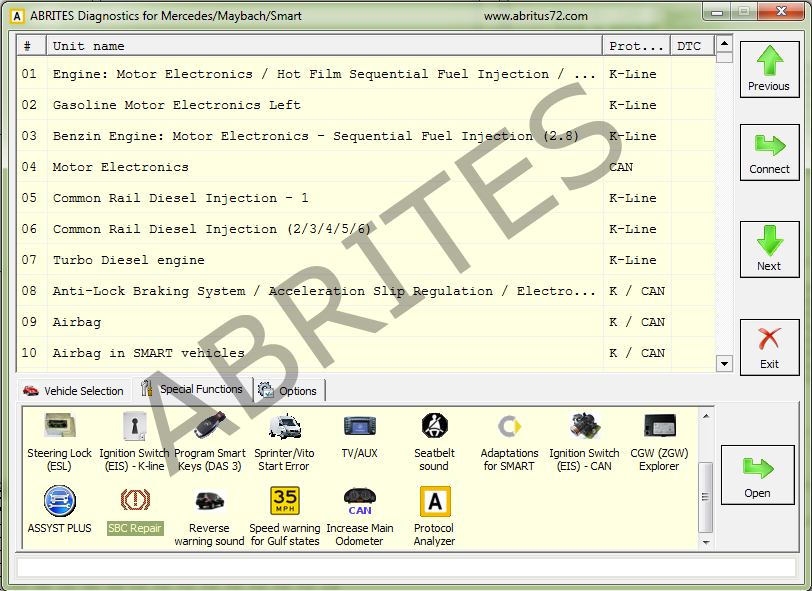Select Common Rail Diesel Injection - 1

(x=366, y=198)
